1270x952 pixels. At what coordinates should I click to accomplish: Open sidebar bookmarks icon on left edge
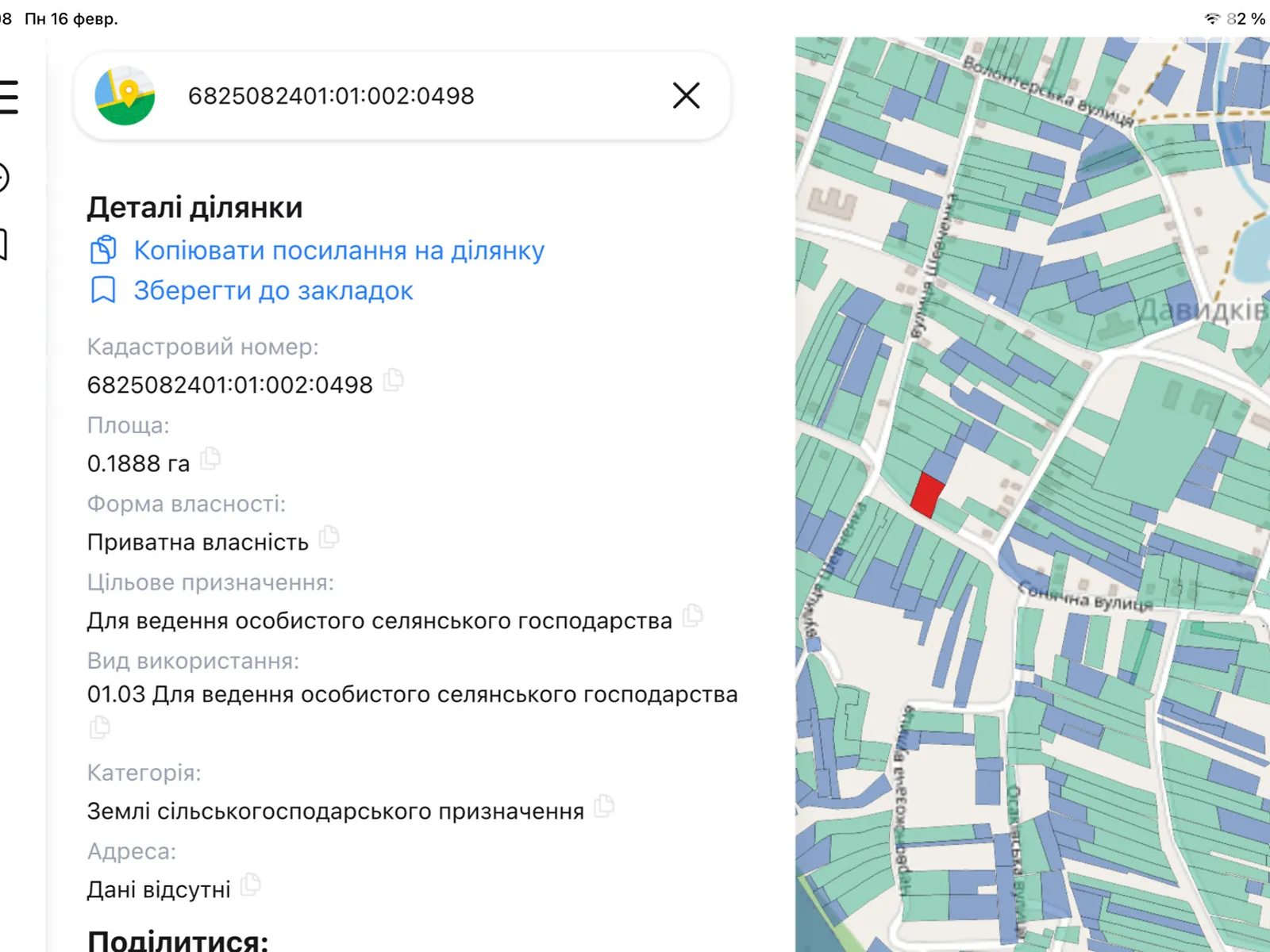coord(3,244)
